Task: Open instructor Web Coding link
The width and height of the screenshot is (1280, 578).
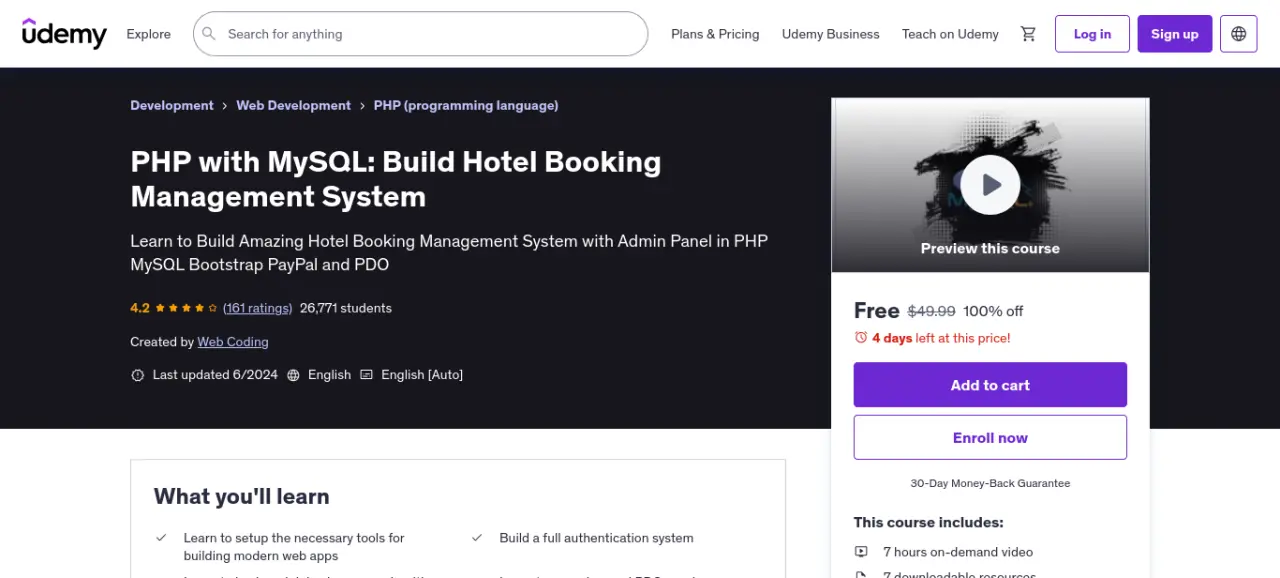Action: pos(233,342)
